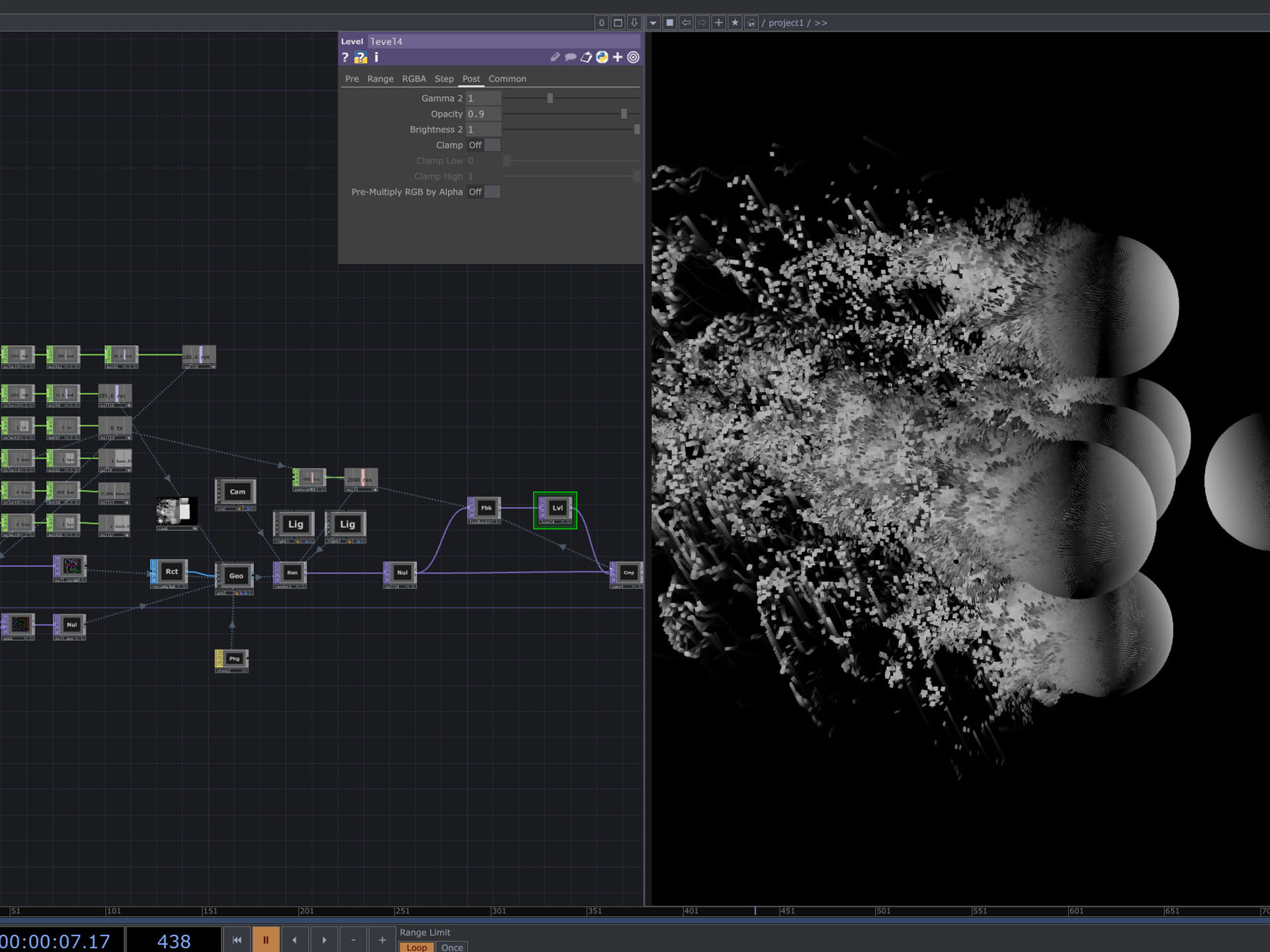
Task: Click the target circle icon in parameters
Action: [x=633, y=58]
